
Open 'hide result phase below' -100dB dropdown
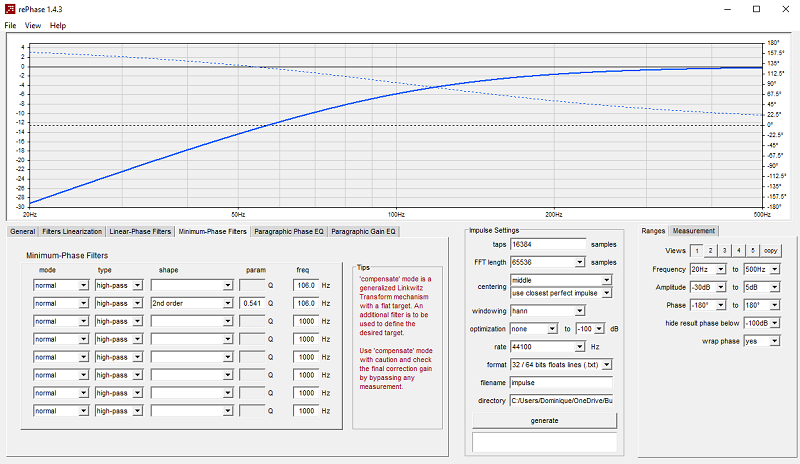click(761, 323)
